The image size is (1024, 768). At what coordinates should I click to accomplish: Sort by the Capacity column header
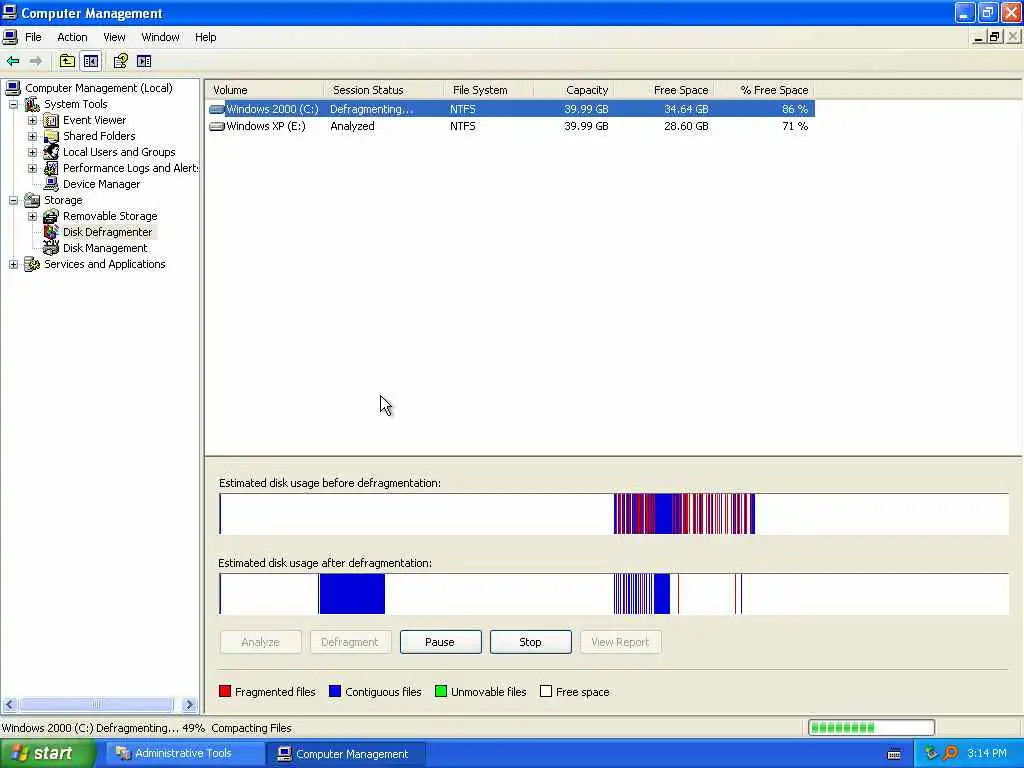pos(573,90)
